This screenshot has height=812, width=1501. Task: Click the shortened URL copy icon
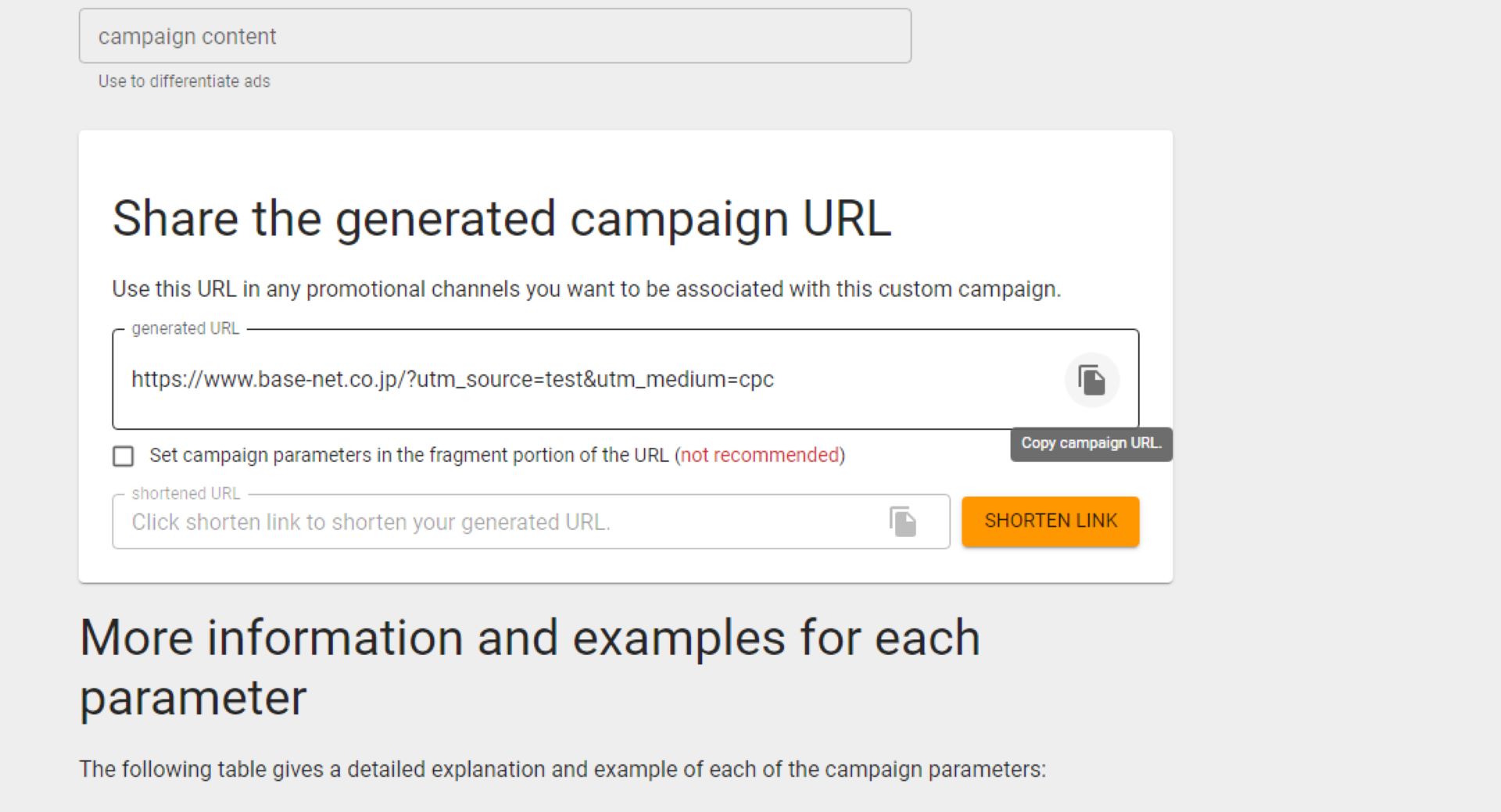point(902,521)
